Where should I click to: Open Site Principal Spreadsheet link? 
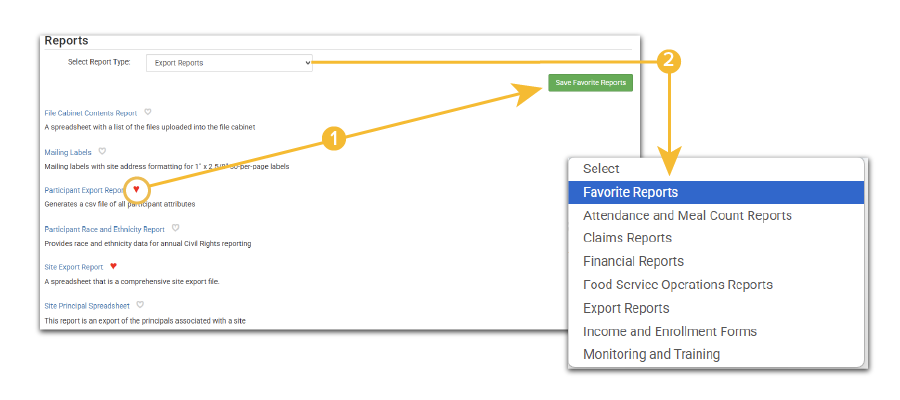click(87, 305)
